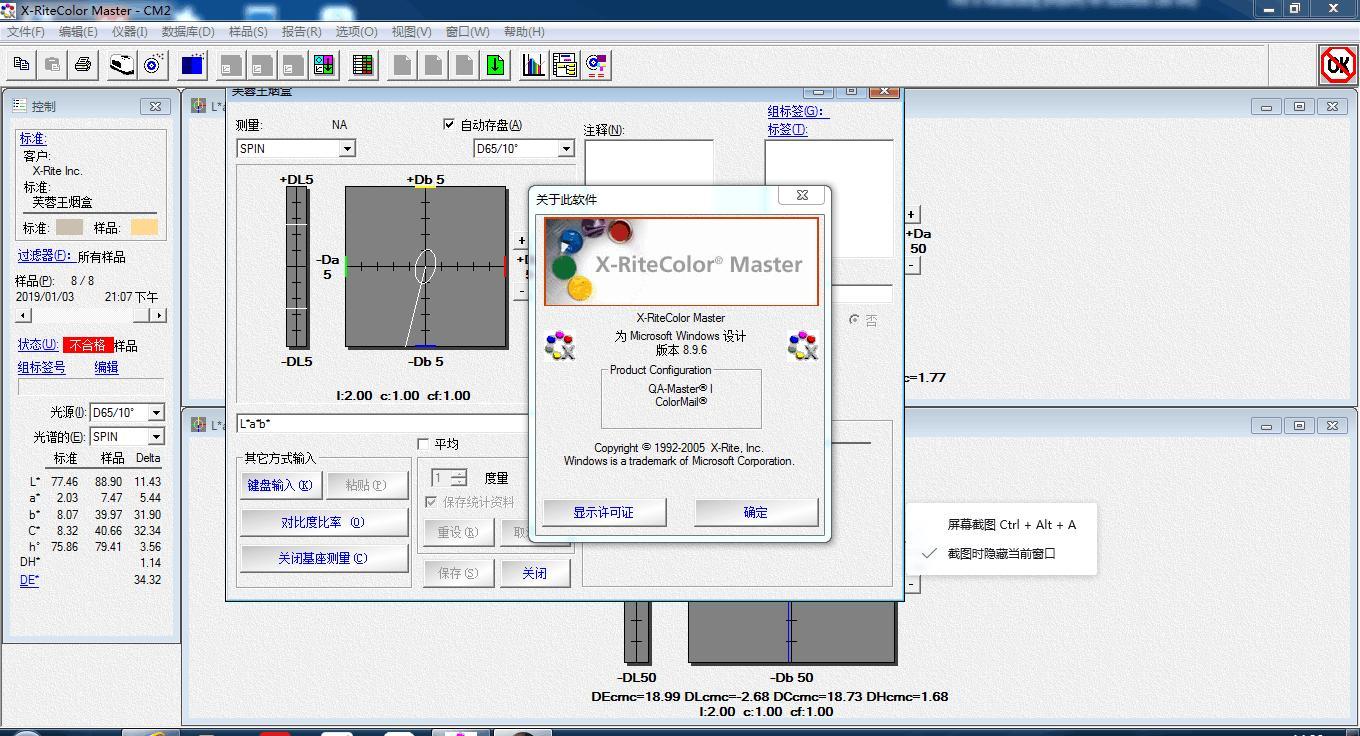
Task: Click the blue color patch toolbar icon
Action: [192, 65]
